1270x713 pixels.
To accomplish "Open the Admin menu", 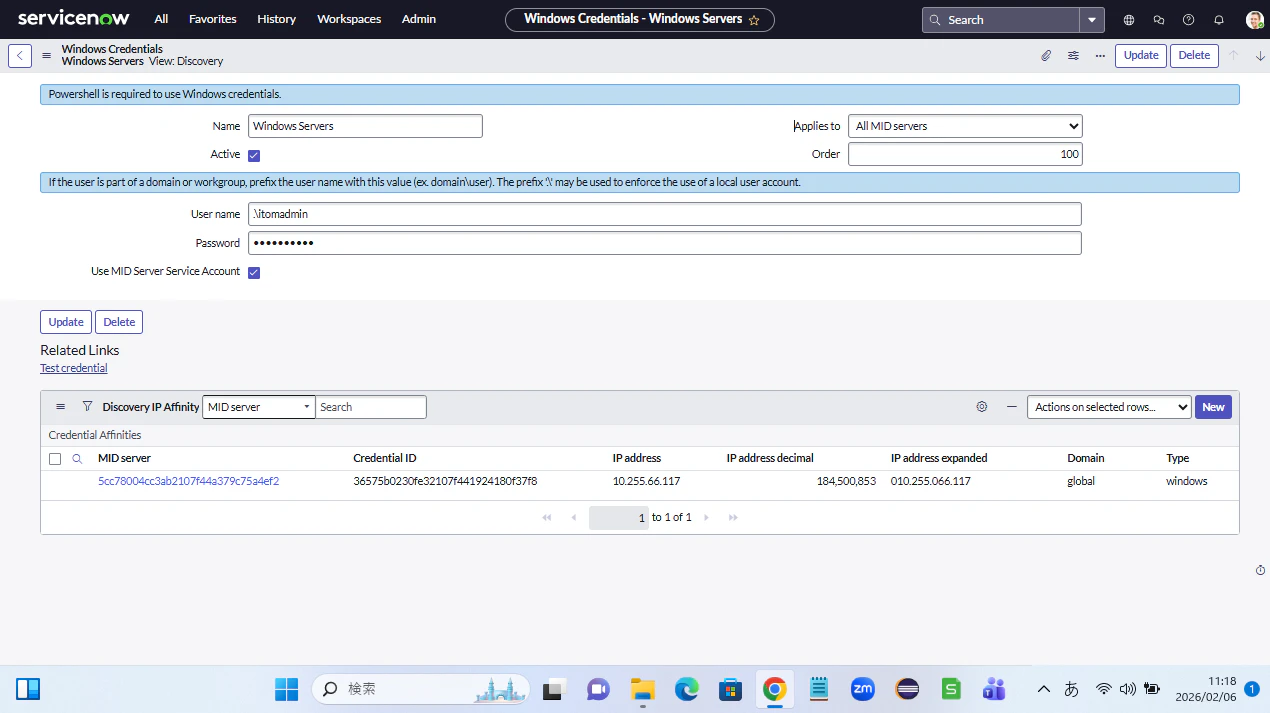I will (x=419, y=19).
